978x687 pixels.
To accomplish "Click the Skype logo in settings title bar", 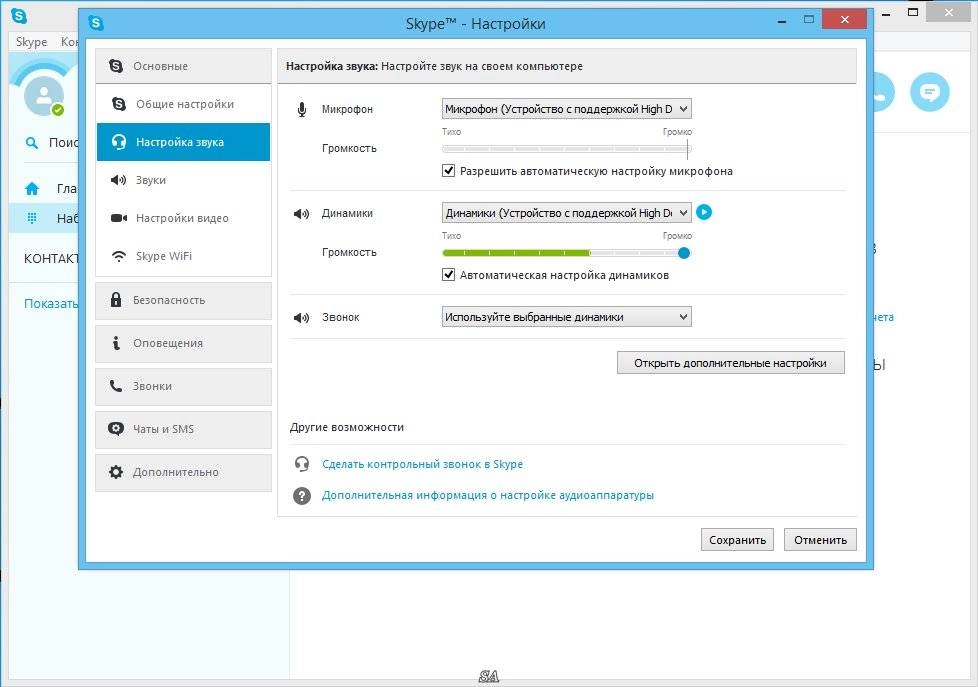I will tap(96, 23).
